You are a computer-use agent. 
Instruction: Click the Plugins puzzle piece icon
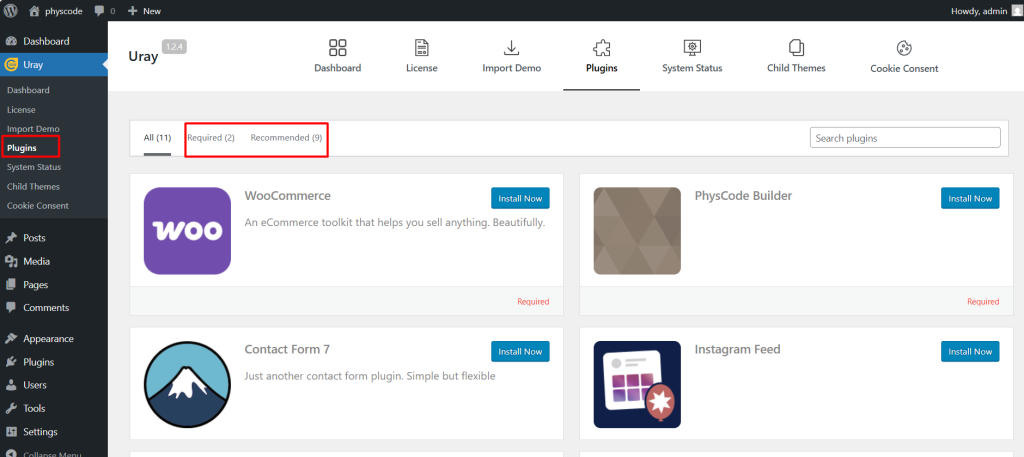point(601,48)
